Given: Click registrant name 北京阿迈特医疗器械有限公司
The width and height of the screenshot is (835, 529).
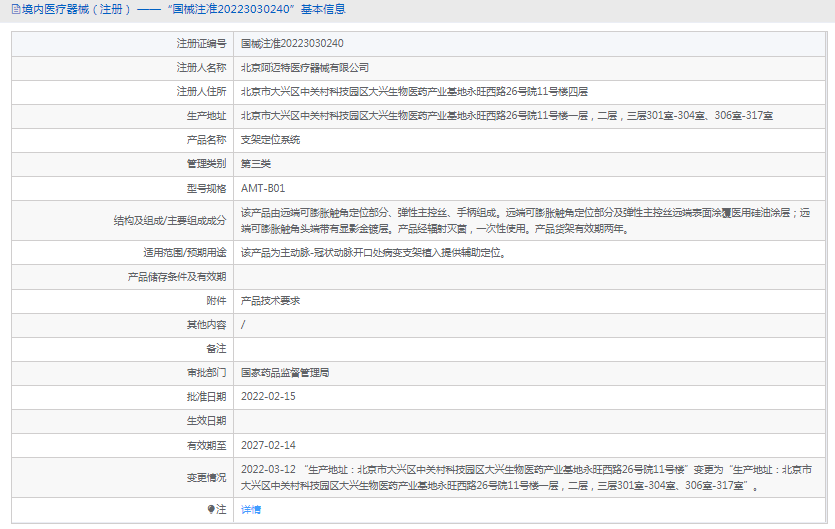Looking at the screenshot, I should 305,68.
